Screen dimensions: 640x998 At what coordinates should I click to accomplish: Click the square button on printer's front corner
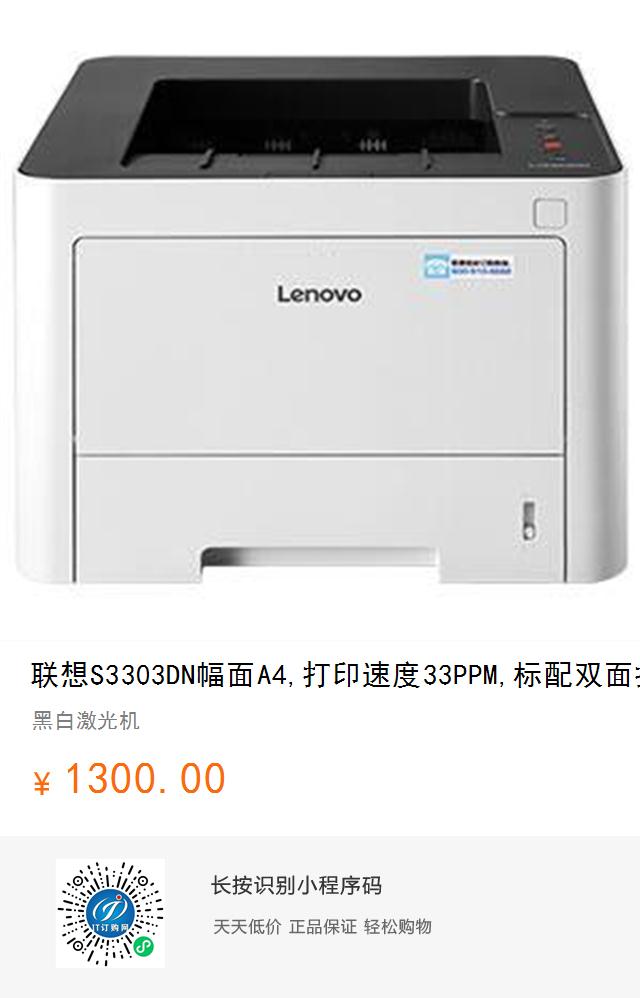[x=549, y=214]
